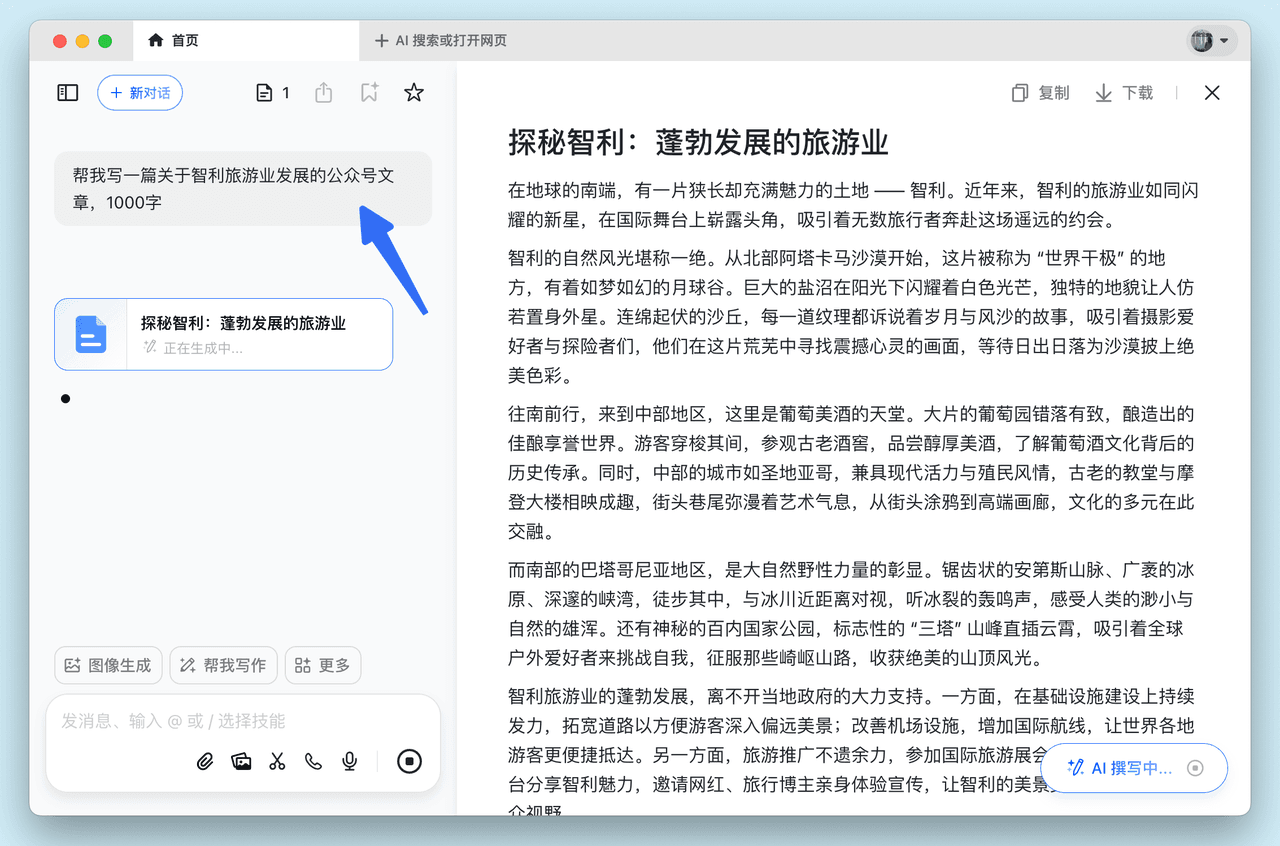Click the share upload icon
Screen dimensions: 1280x846
click(323, 93)
